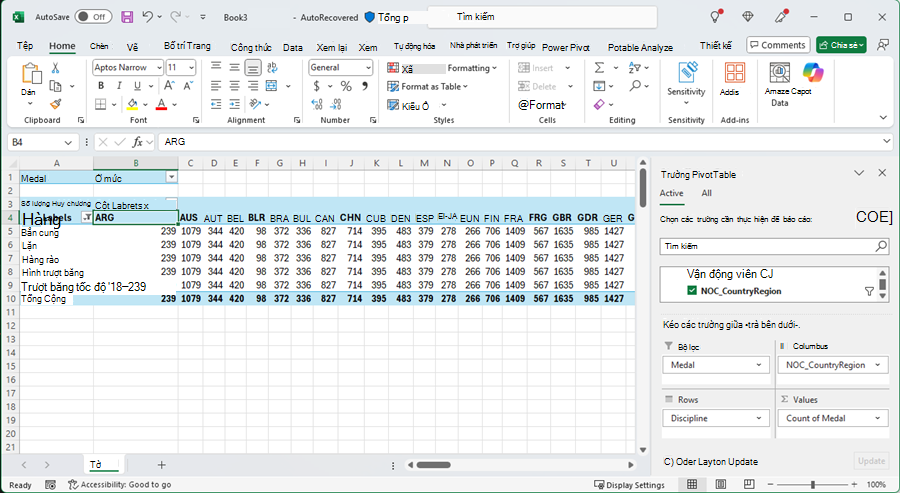This screenshot has width=900, height=493.
Task: Click the Percent Style icon
Action: point(346,86)
